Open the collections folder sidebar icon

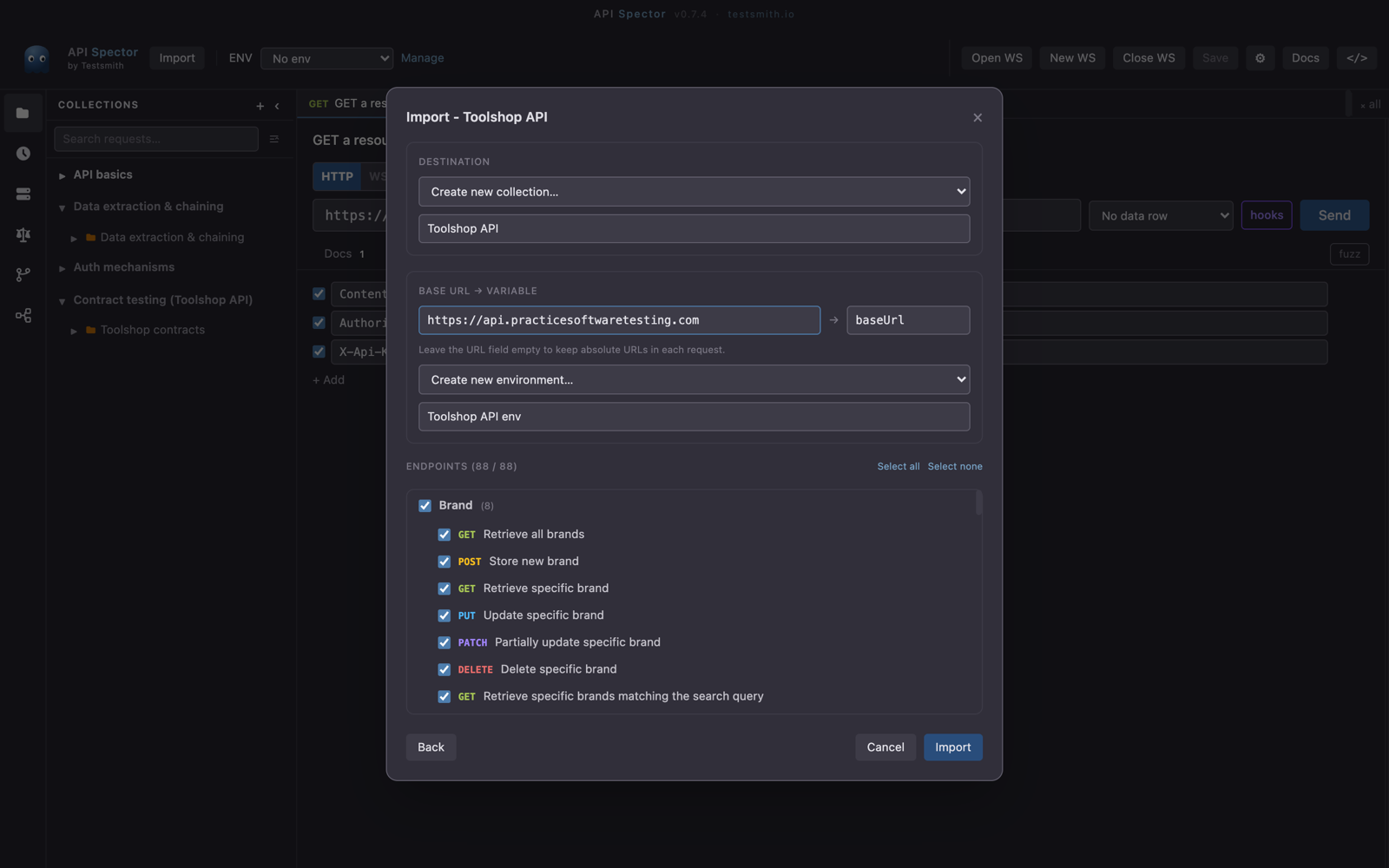tap(23, 113)
